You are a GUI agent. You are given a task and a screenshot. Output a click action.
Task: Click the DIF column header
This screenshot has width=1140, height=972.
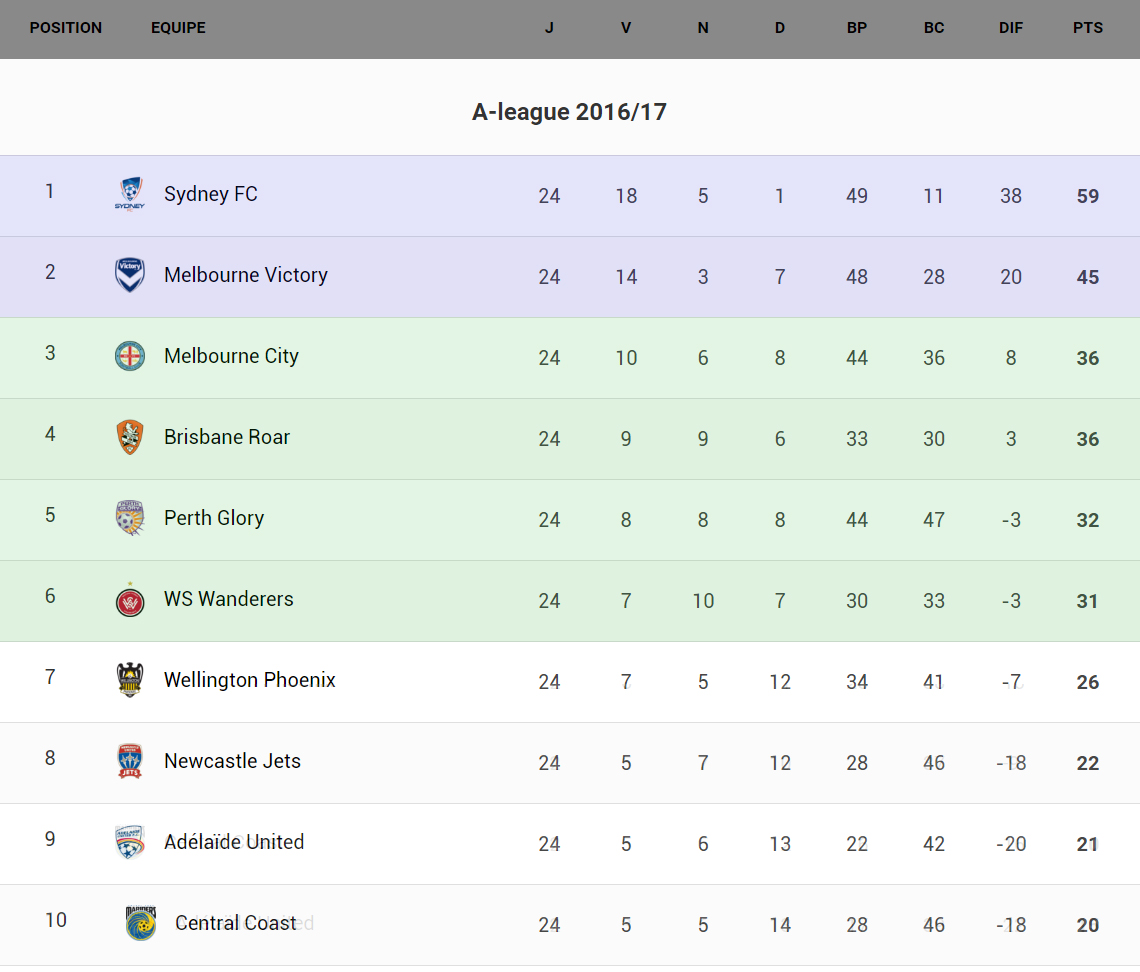[x=1011, y=28]
